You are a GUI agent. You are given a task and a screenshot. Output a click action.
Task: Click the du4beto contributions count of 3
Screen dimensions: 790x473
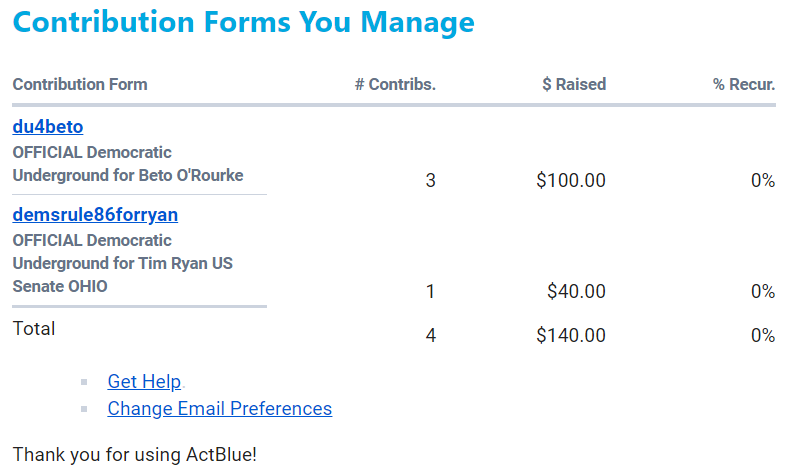coord(431,181)
